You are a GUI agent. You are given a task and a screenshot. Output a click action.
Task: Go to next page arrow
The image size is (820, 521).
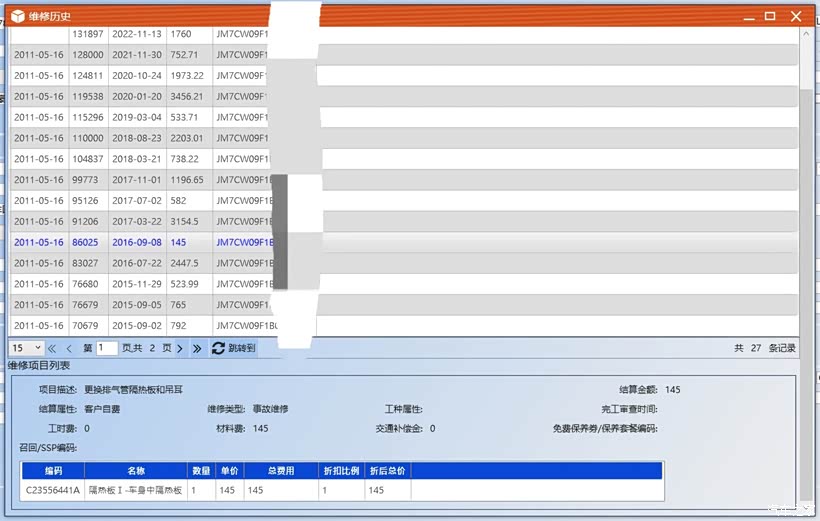[180, 348]
